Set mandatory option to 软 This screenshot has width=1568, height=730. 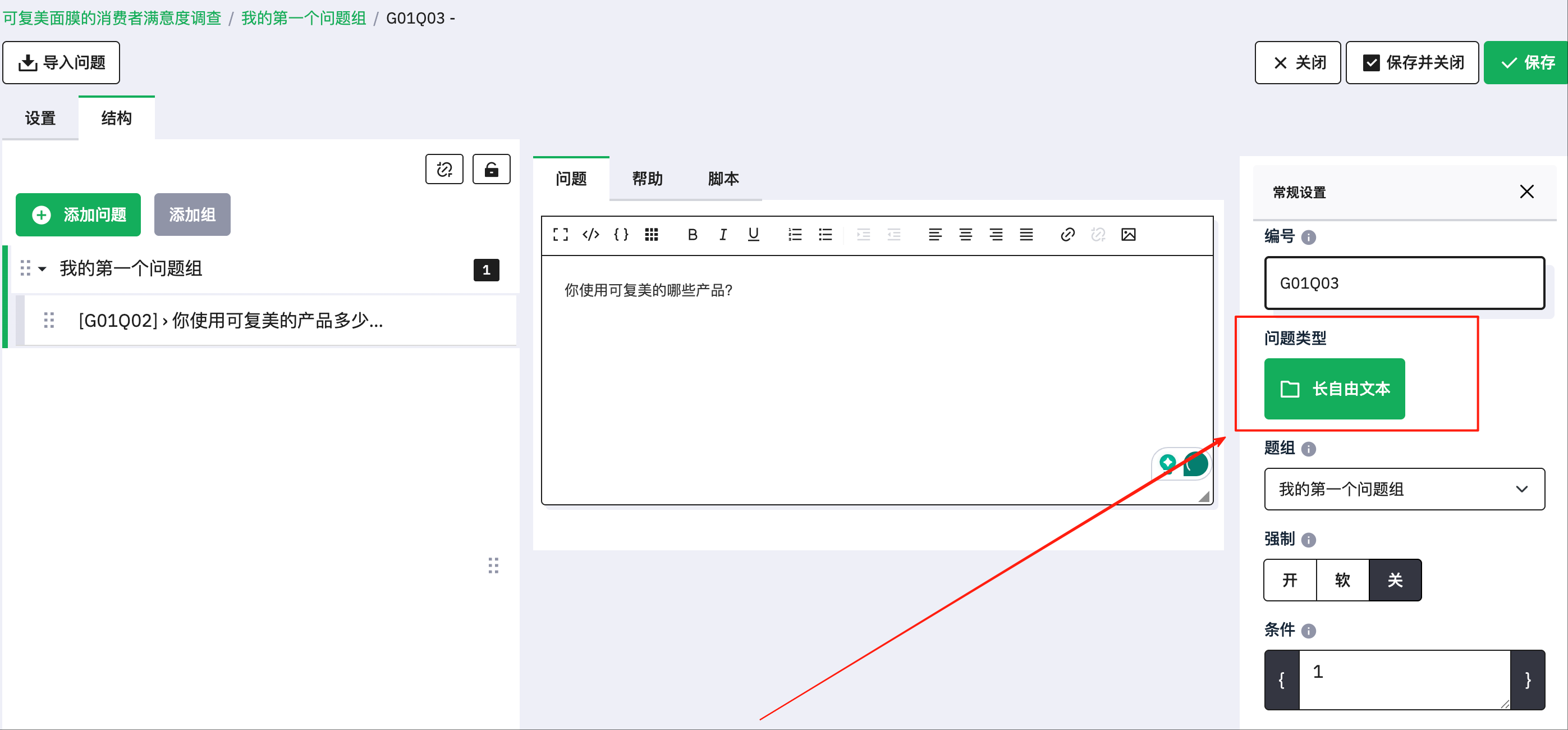[x=1343, y=580]
